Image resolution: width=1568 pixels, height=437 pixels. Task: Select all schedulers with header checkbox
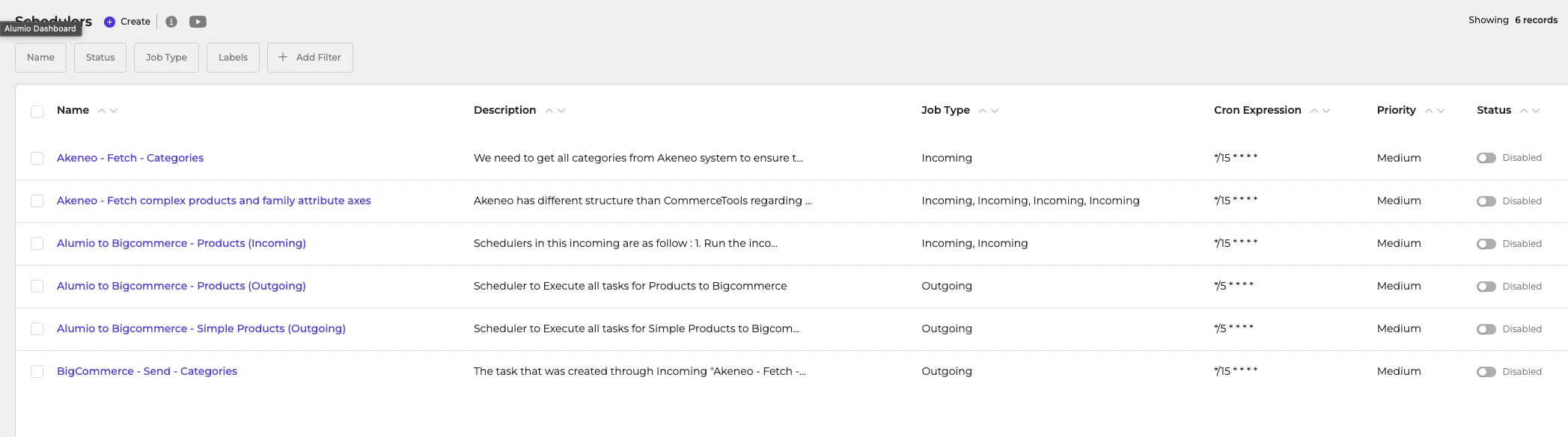(37, 111)
